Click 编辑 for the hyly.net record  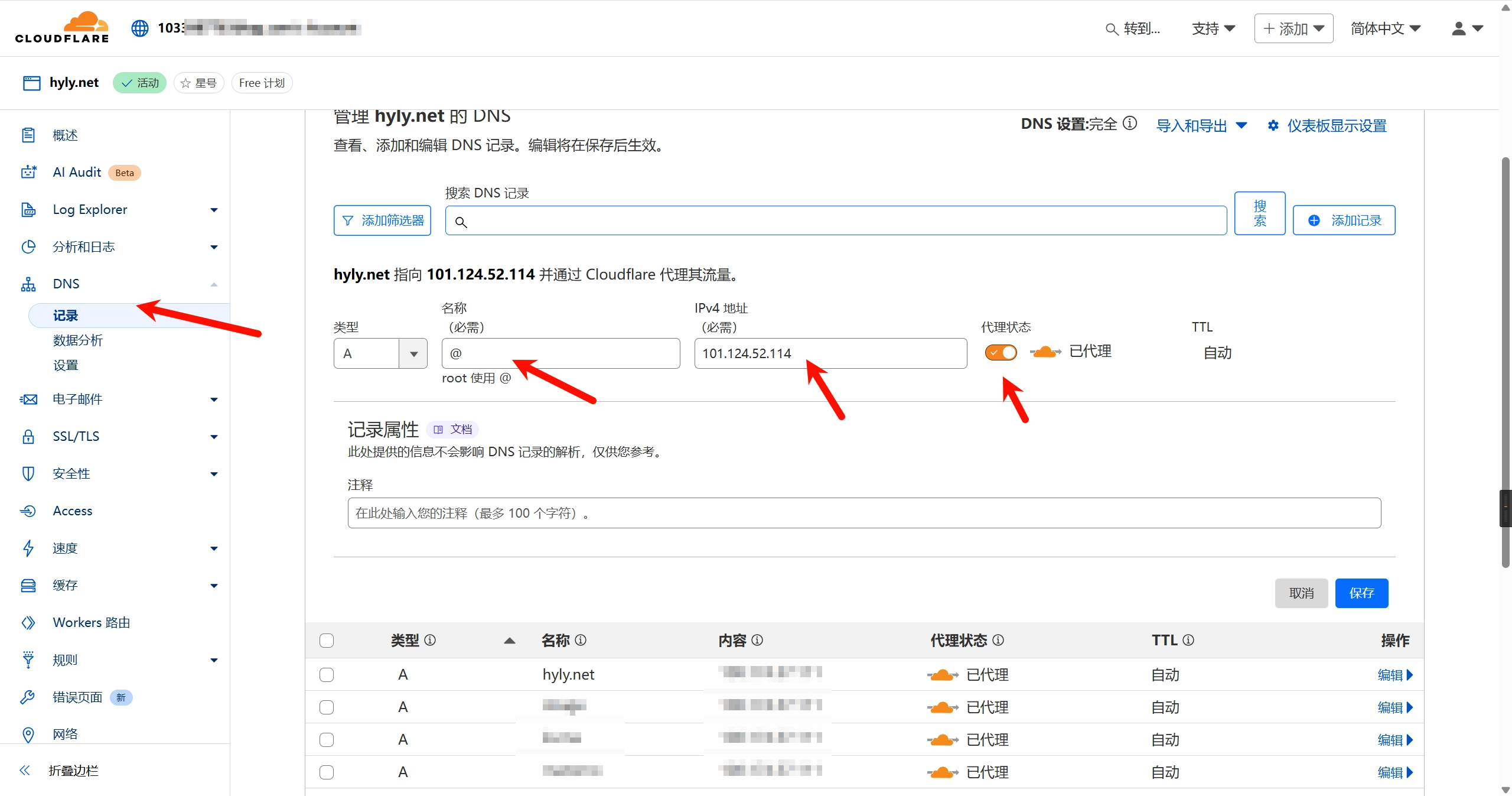(1395, 675)
